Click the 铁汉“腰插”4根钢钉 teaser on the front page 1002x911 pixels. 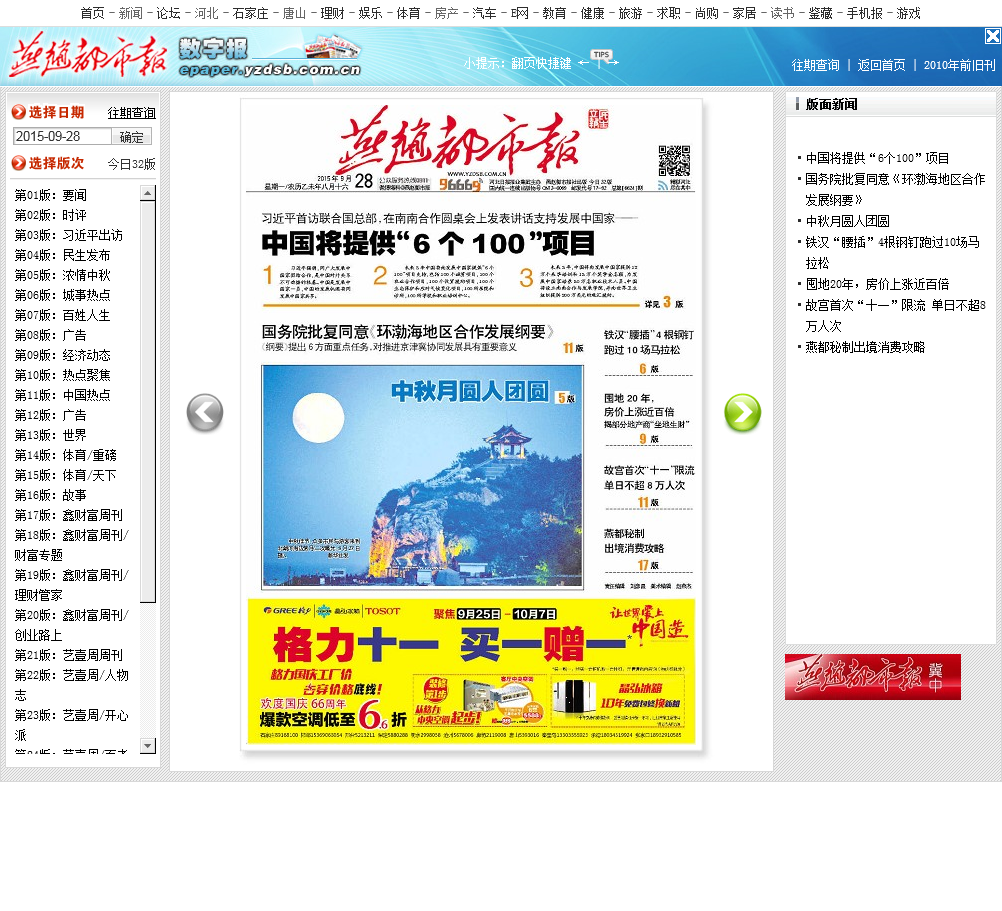click(649, 342)
